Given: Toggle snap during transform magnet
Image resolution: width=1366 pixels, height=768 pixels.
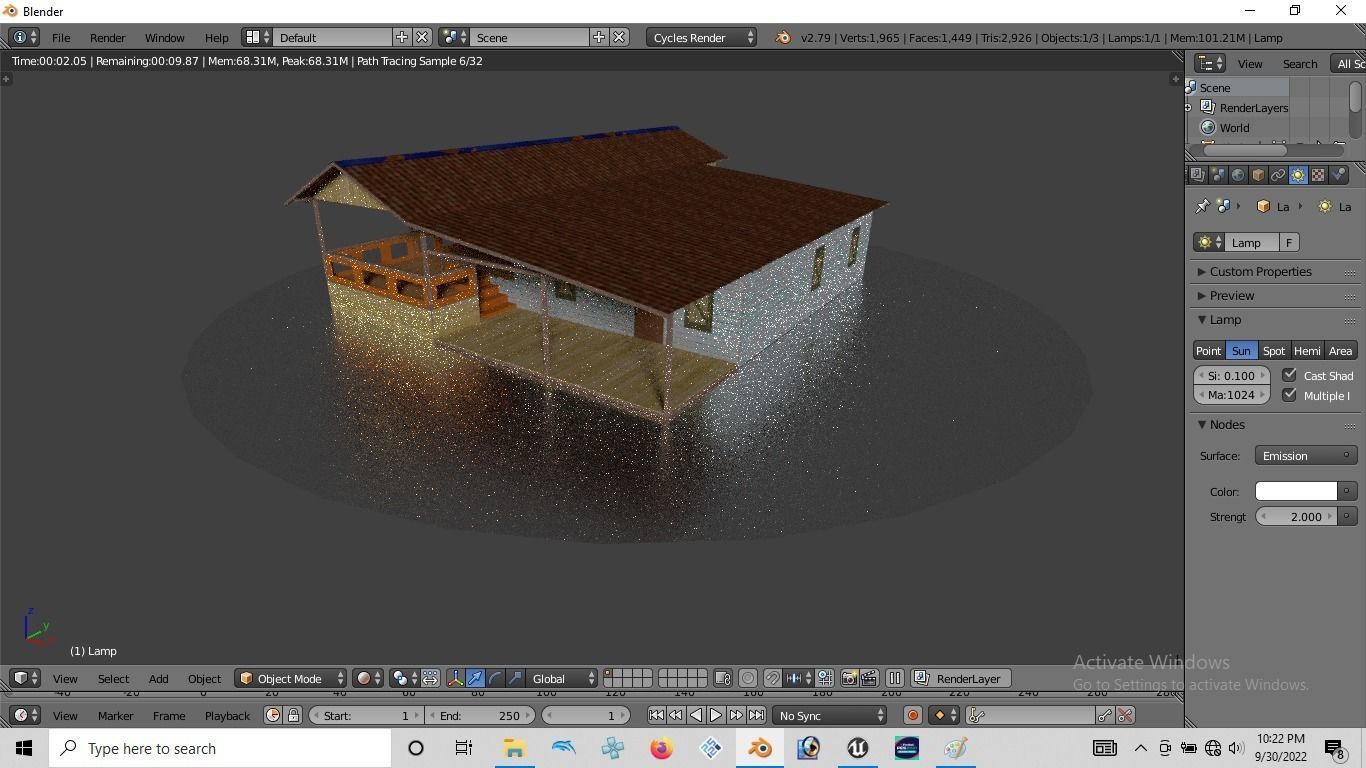Looking at the screenshot, I should pyautogui.click(x=772, y=678).
